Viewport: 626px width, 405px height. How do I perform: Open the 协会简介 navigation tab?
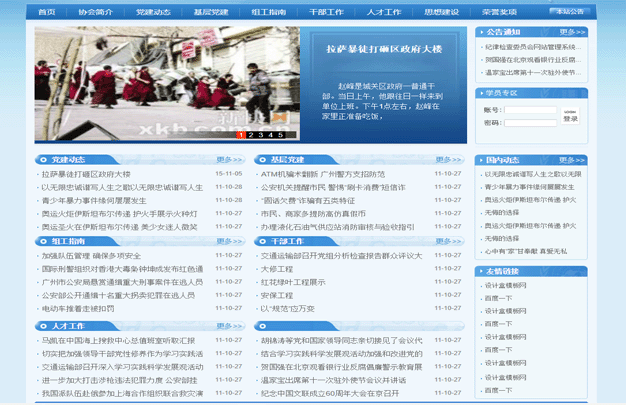(95, 11)
